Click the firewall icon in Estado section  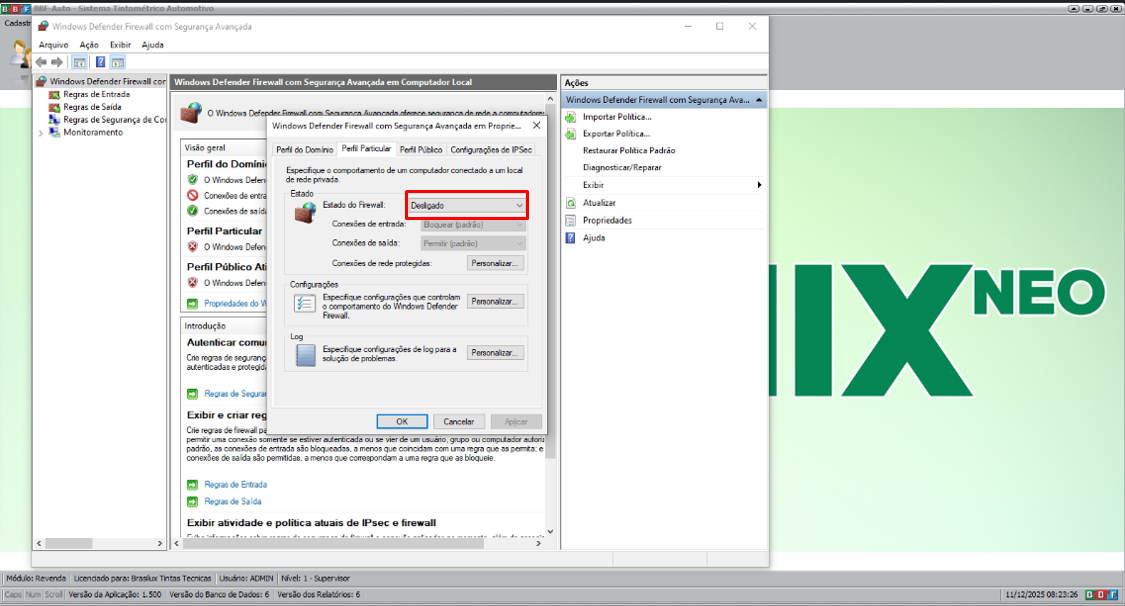(x=305, y=212)
